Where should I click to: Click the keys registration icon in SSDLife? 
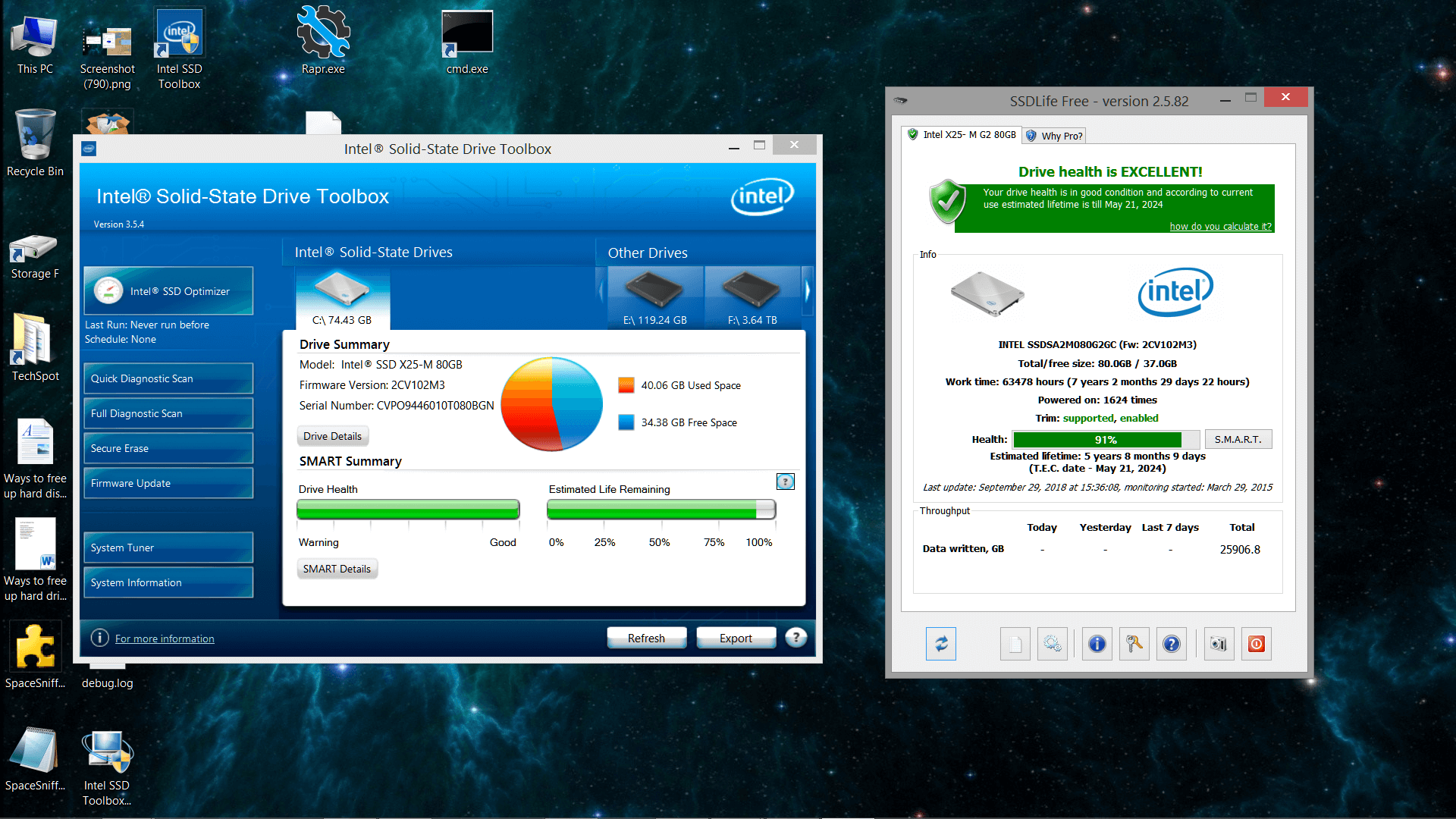point(1134,644)
